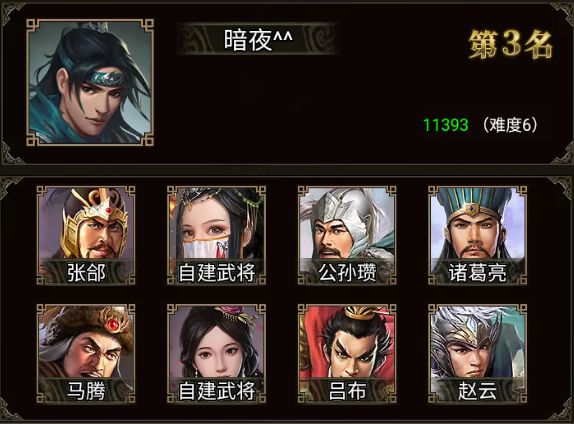
Task: Click the 诸葛亮 name caption
Action: coord(477,273)
